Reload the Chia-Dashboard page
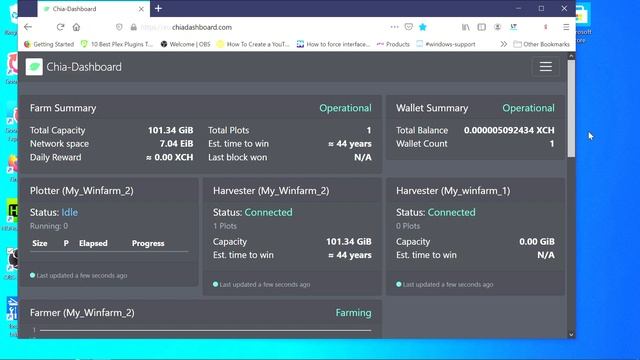This screenshot has width=640, height=360. tap(60, 27)
